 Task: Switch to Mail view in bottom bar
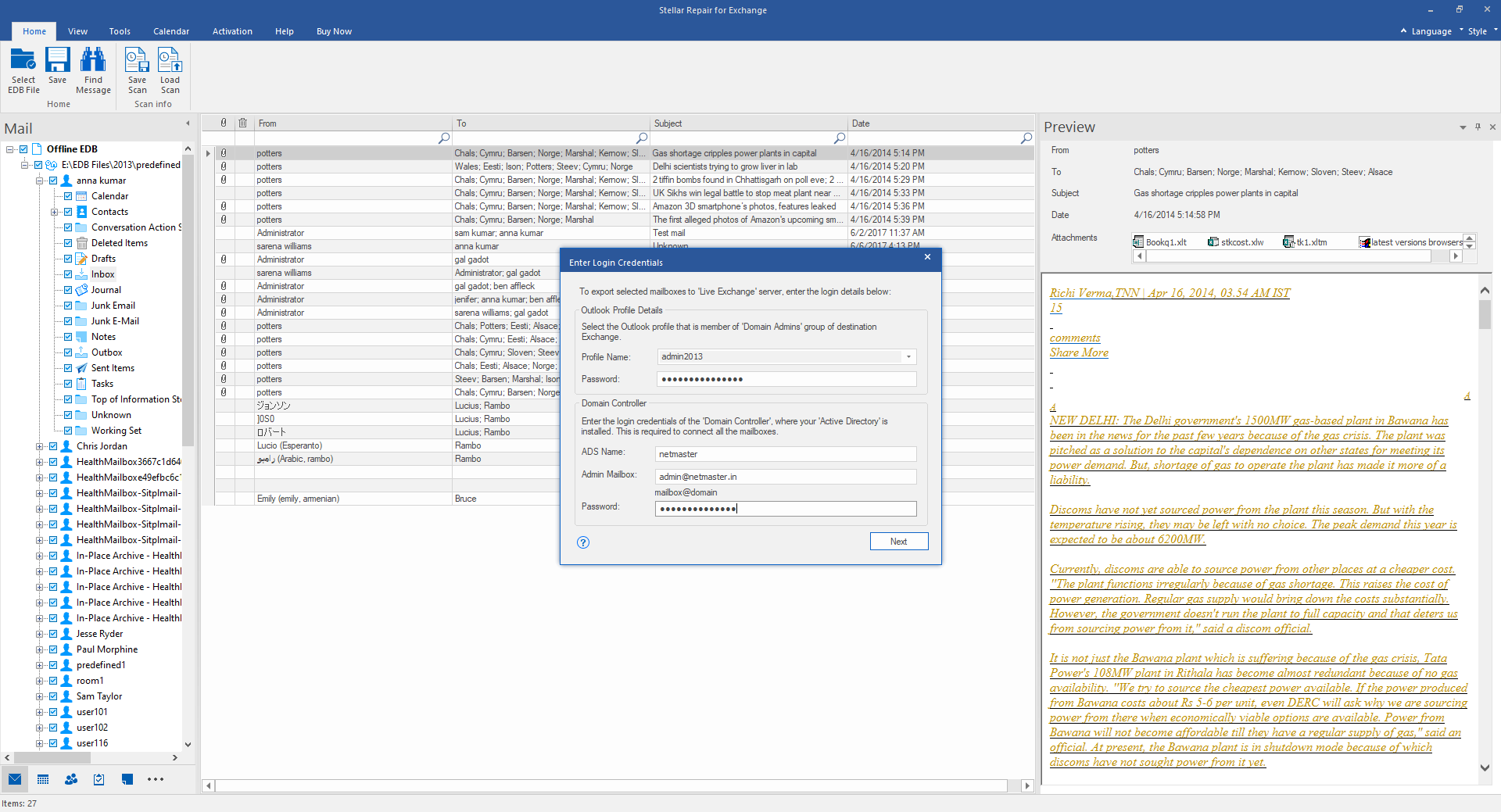15,779
